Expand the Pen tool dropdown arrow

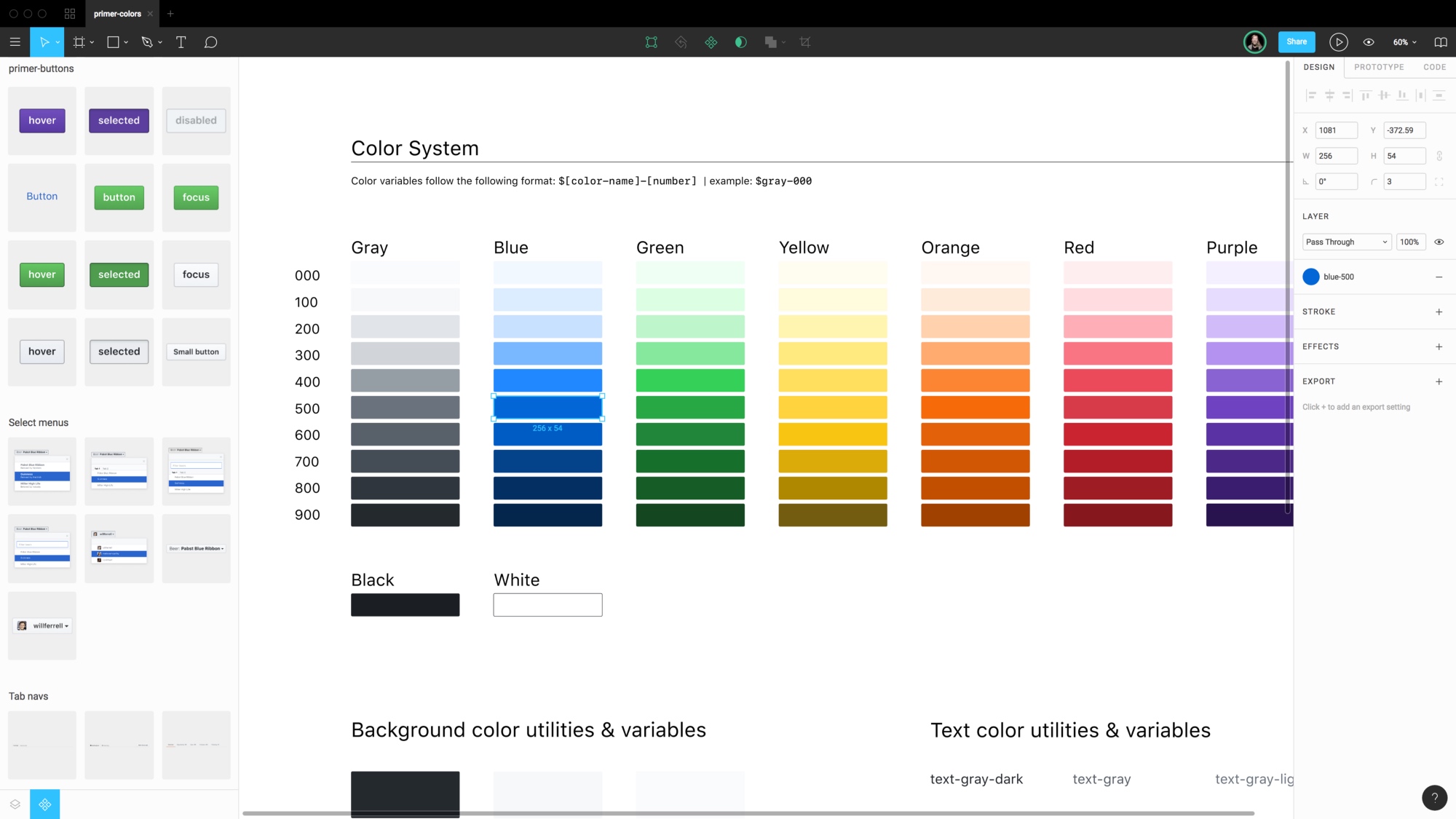[160, 42]
